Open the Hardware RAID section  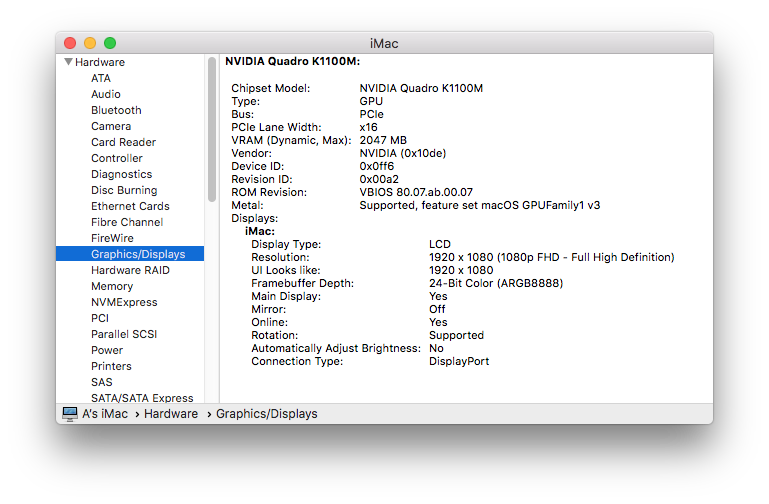(130, 270)
